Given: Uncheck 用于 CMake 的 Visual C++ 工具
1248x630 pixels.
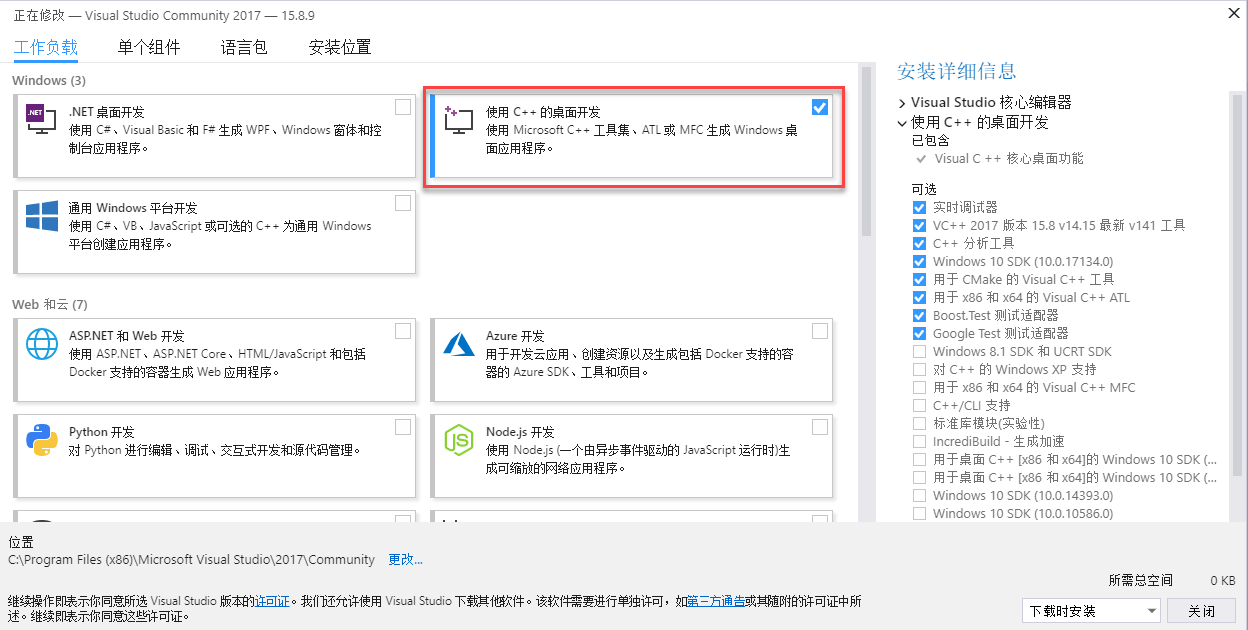Looking at the screenshot, I should [919, 279].
